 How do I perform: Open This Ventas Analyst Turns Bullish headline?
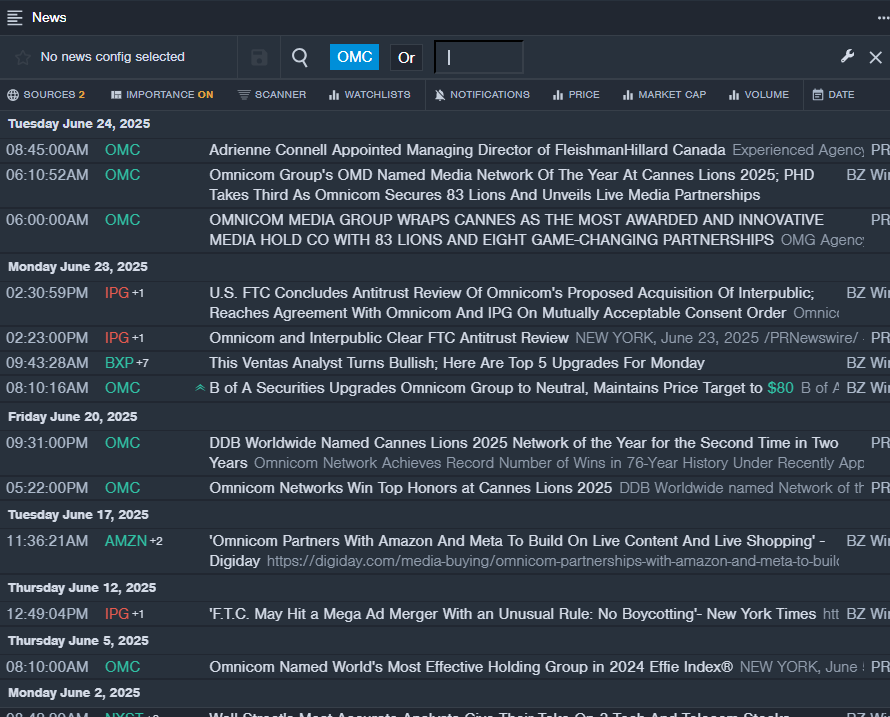[457, 363]
